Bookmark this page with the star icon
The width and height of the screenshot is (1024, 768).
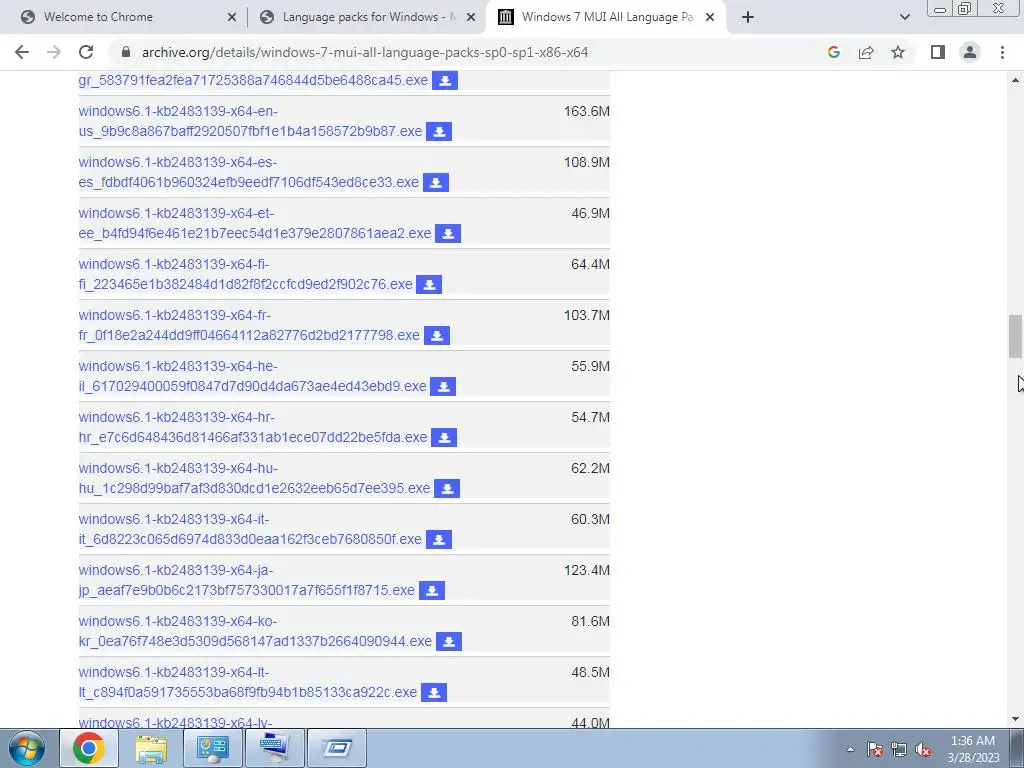898,52
